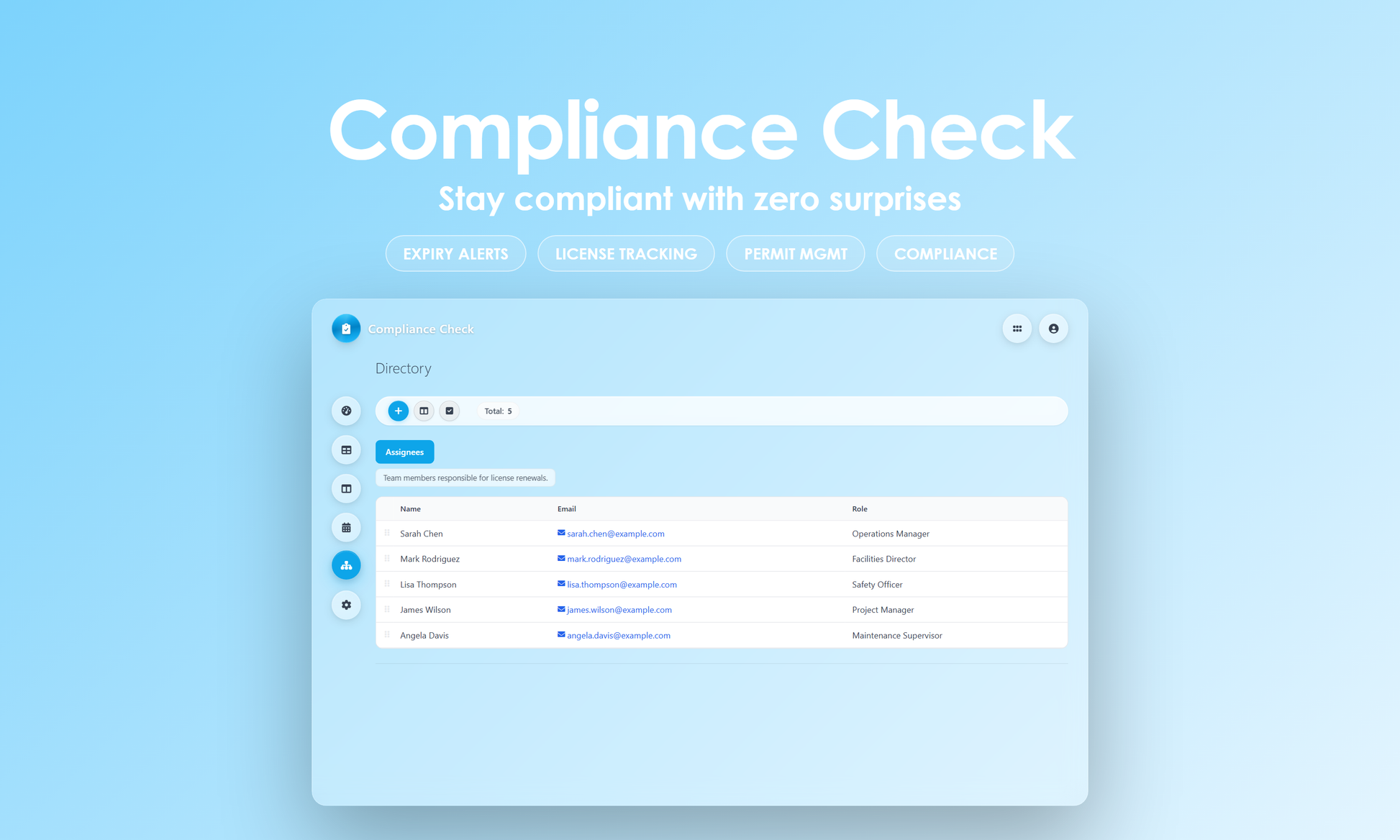Click the PERMIT MGMT pill
This screenshot has width=1400, height=840.
click(795, 253)
